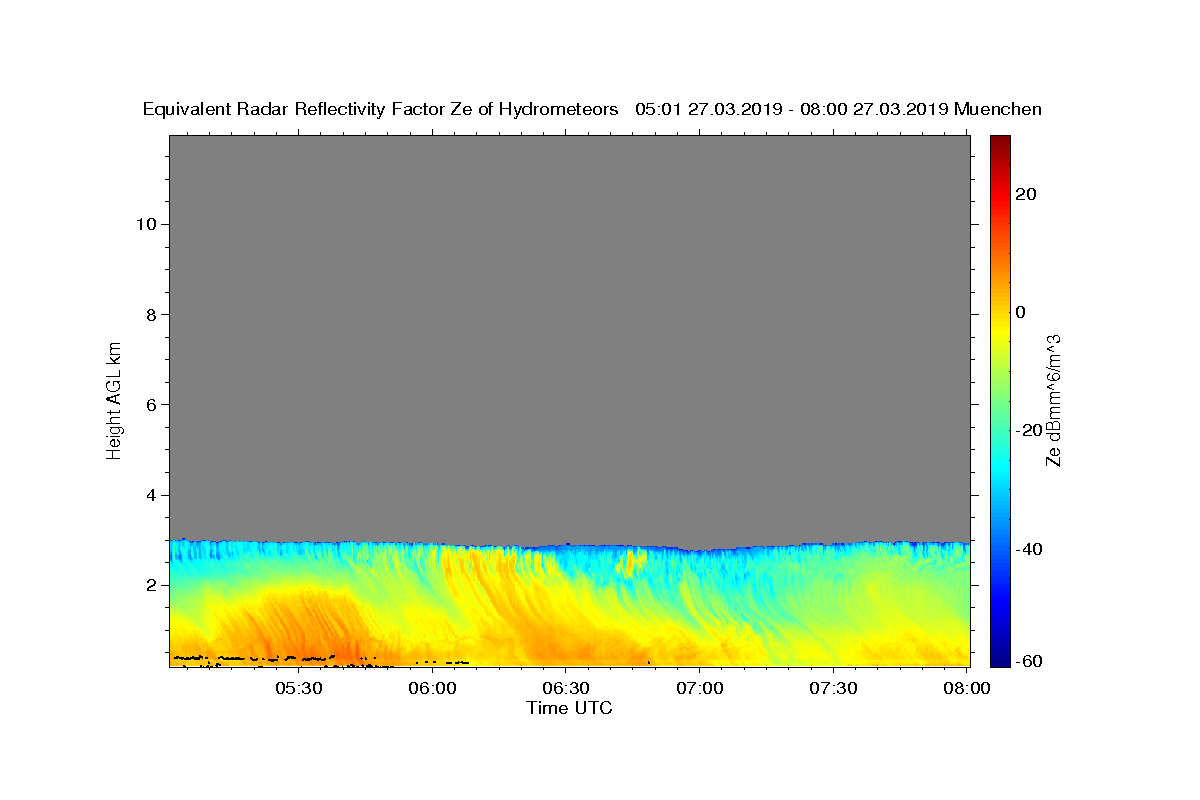Click the 'Time UTC' axis label
The height and width of the screenshot is (800, 1200).
point(569,708)
